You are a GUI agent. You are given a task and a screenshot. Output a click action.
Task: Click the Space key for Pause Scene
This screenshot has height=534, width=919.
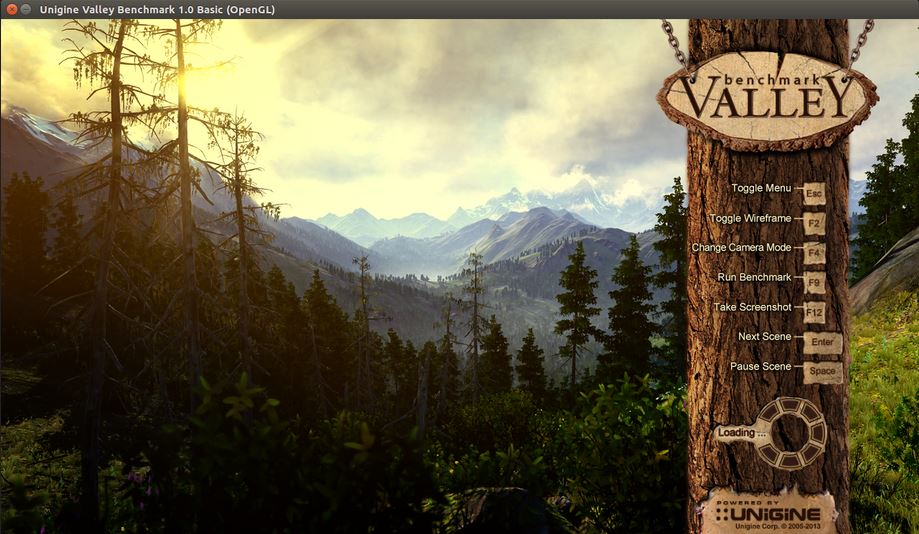(x=822, y=372)
